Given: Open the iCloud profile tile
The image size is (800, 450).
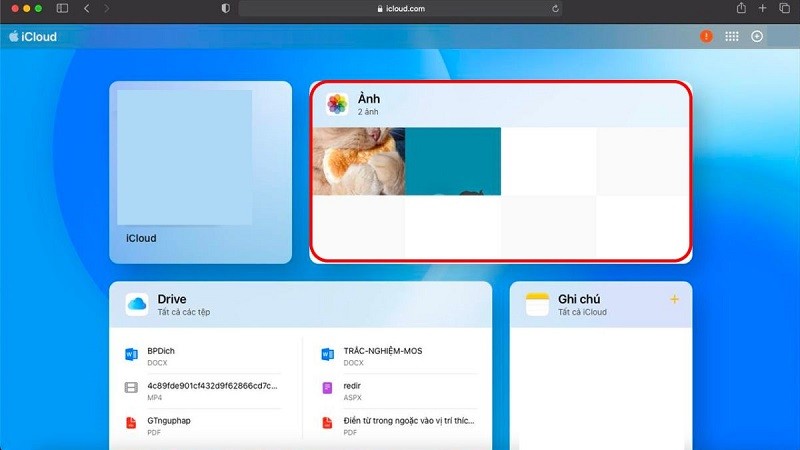Looking at the screenshot, I should point(201,172).
